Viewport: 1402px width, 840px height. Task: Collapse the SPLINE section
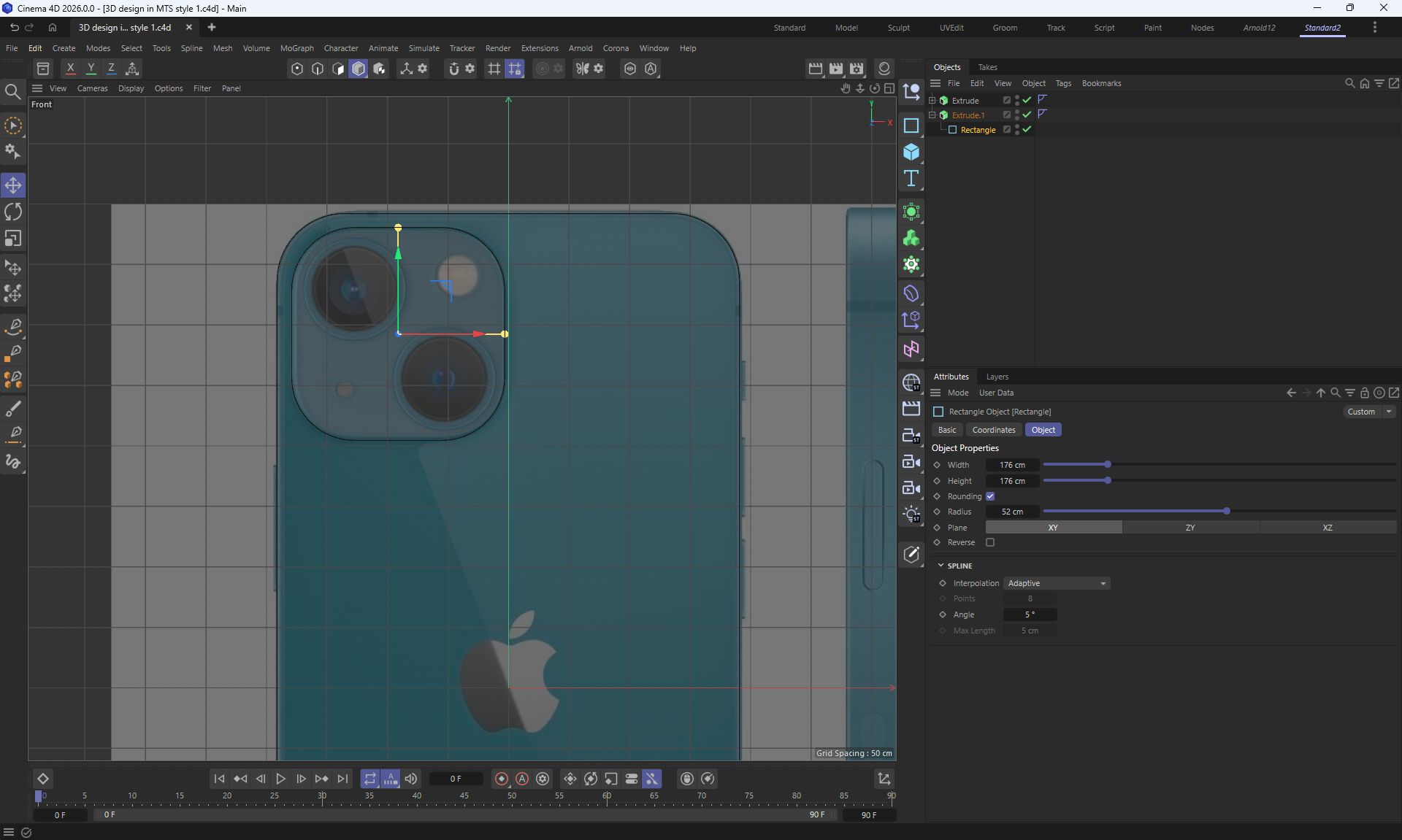click(x=941, y=566)
